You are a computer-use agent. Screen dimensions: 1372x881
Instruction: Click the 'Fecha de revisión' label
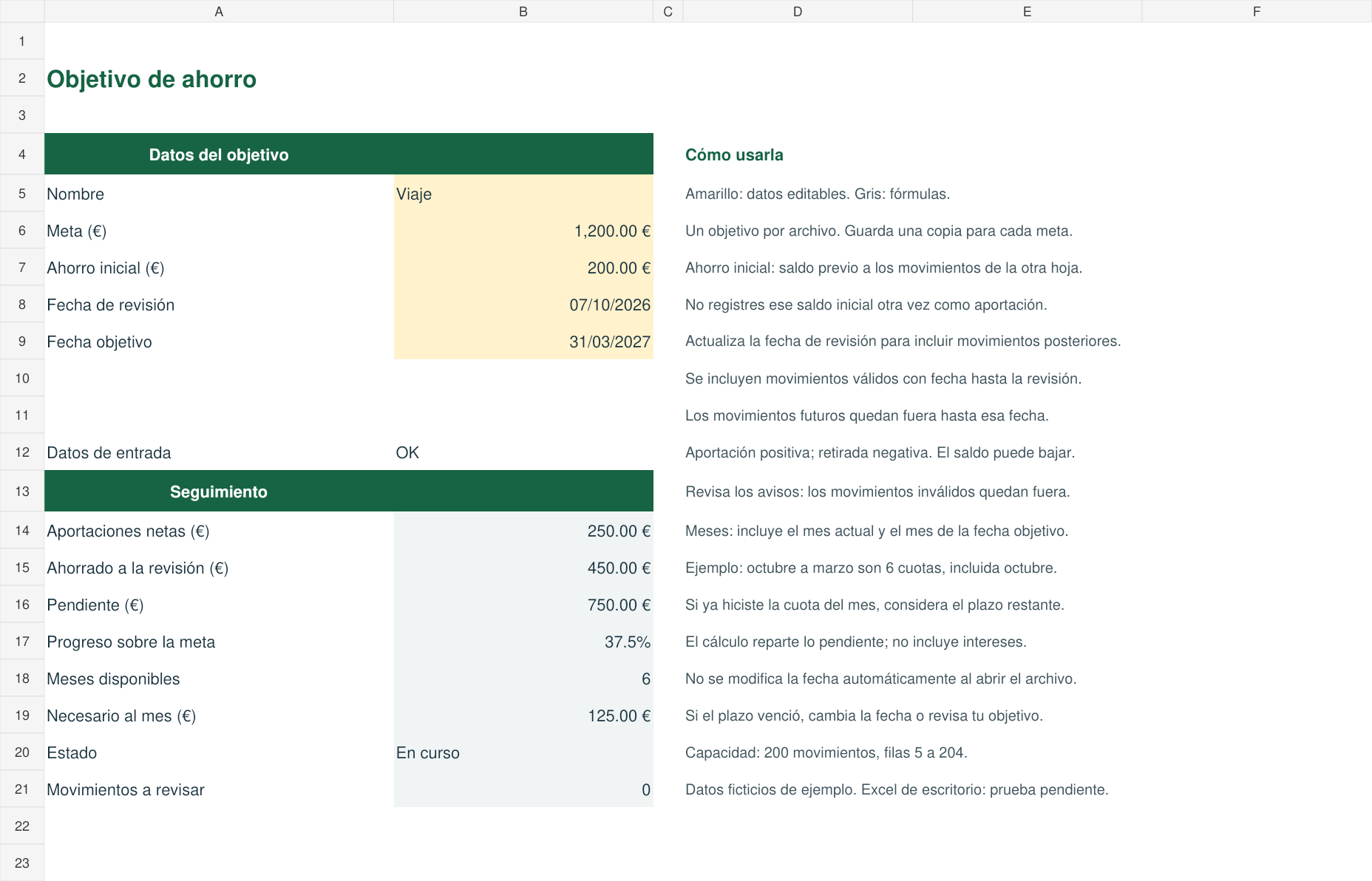[x=111, y=305]
